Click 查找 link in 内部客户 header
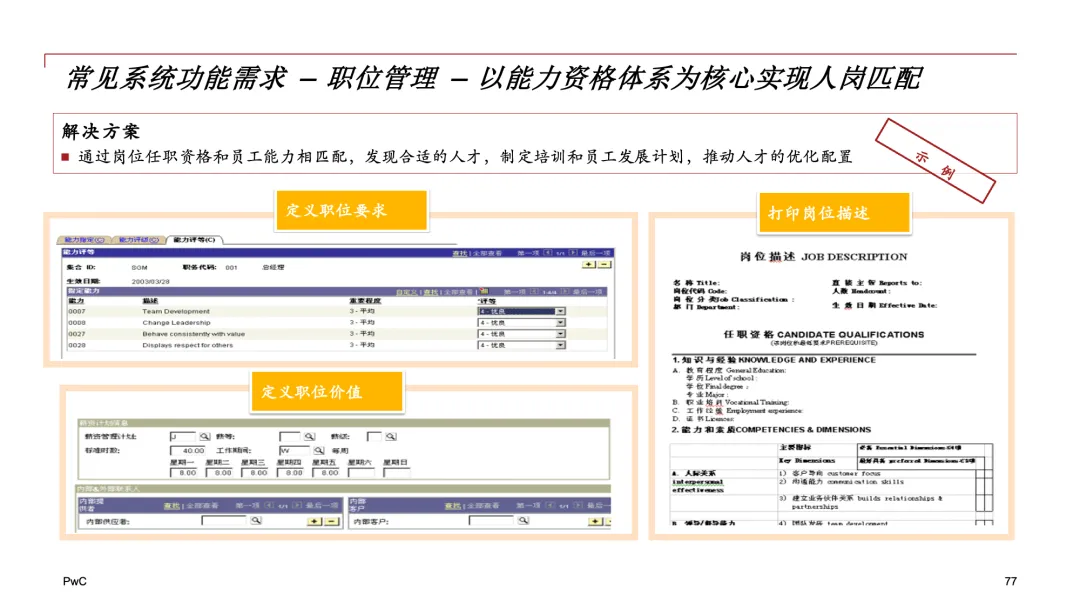Viewport: 1080px width, 608px height. pos(453,505)
